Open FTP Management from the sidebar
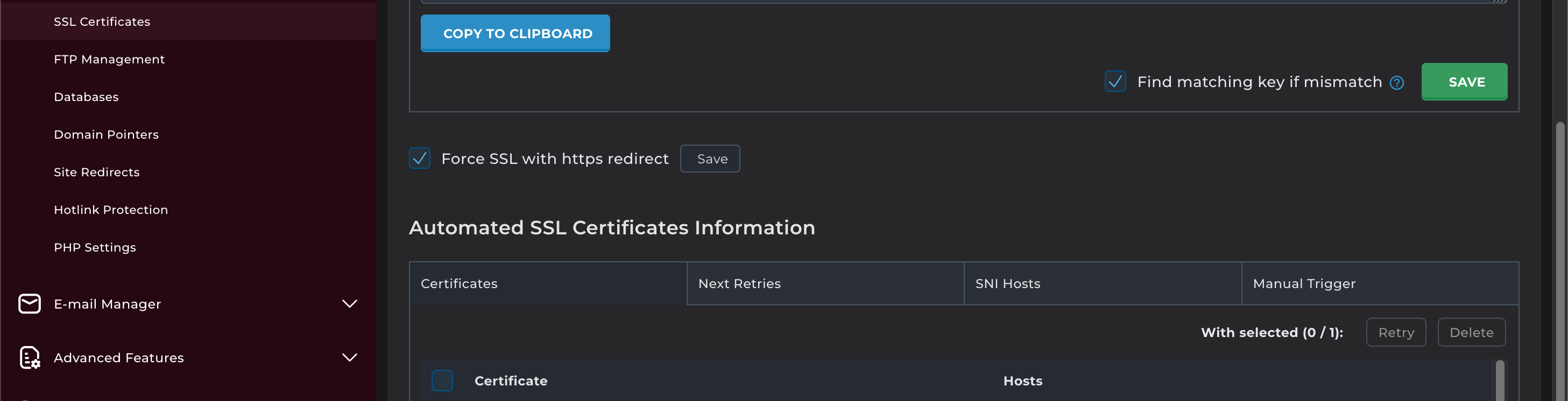1568x401 pixels. point(109,60)
